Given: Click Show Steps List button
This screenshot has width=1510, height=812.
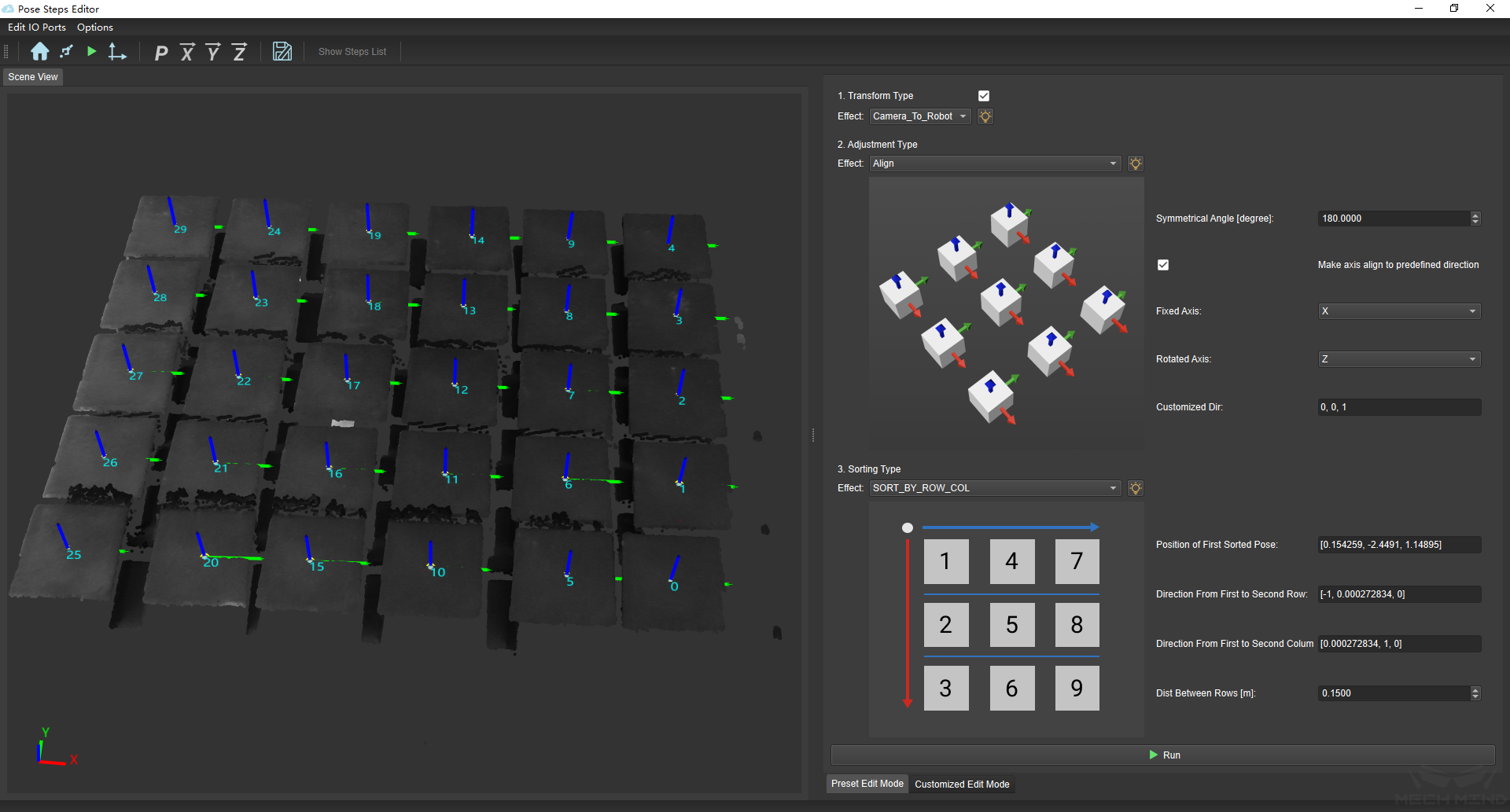Looking at the screenshot, I should 352,52.
